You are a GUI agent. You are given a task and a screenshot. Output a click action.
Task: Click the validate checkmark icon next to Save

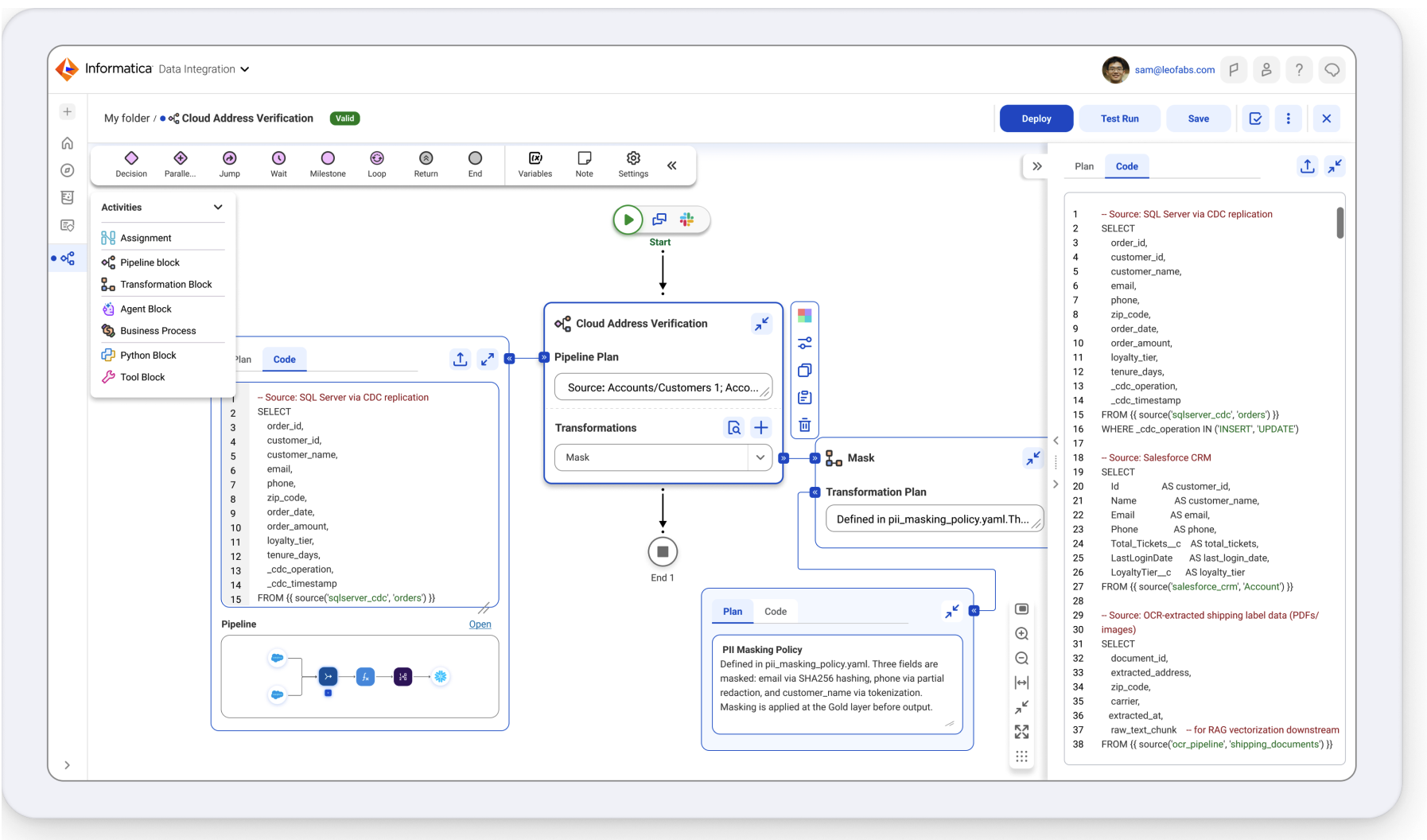1255,119
